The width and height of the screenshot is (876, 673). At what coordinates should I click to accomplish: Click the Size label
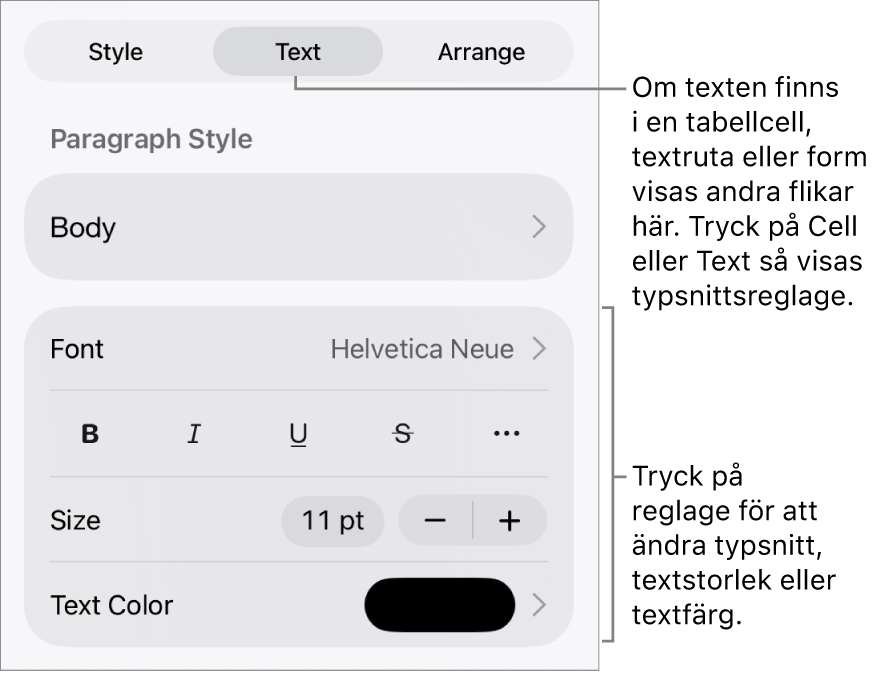[75, 521]
